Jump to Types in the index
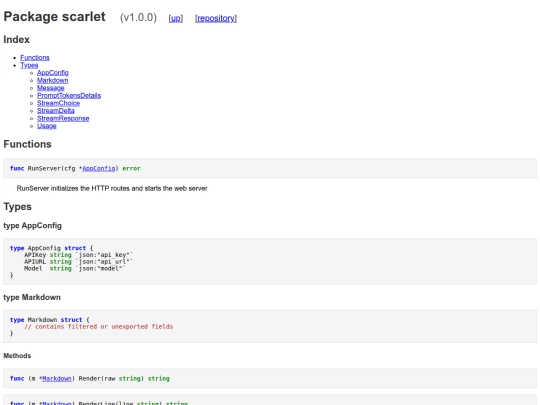 (x=29, y=65)
